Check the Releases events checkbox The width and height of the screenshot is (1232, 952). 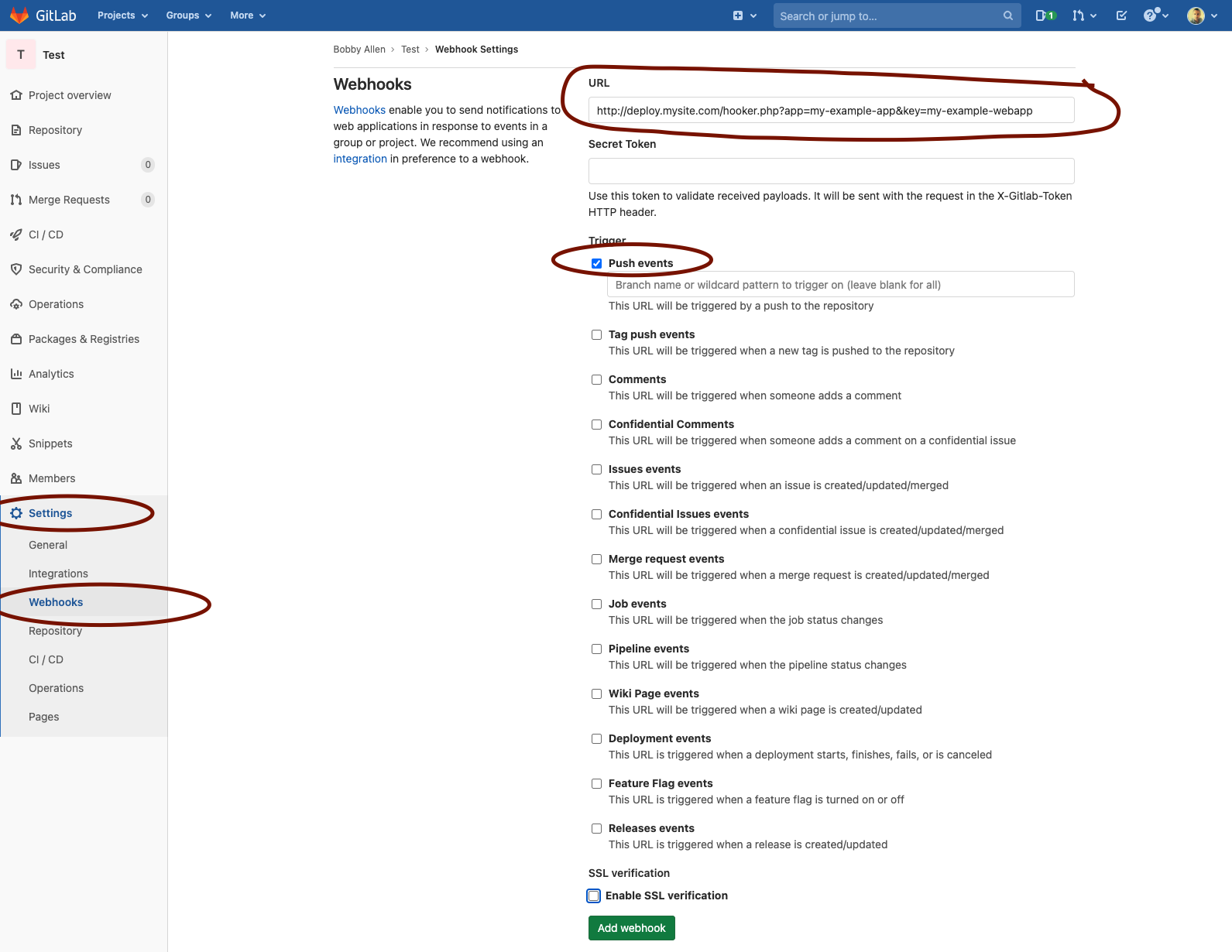coord(596,828)
